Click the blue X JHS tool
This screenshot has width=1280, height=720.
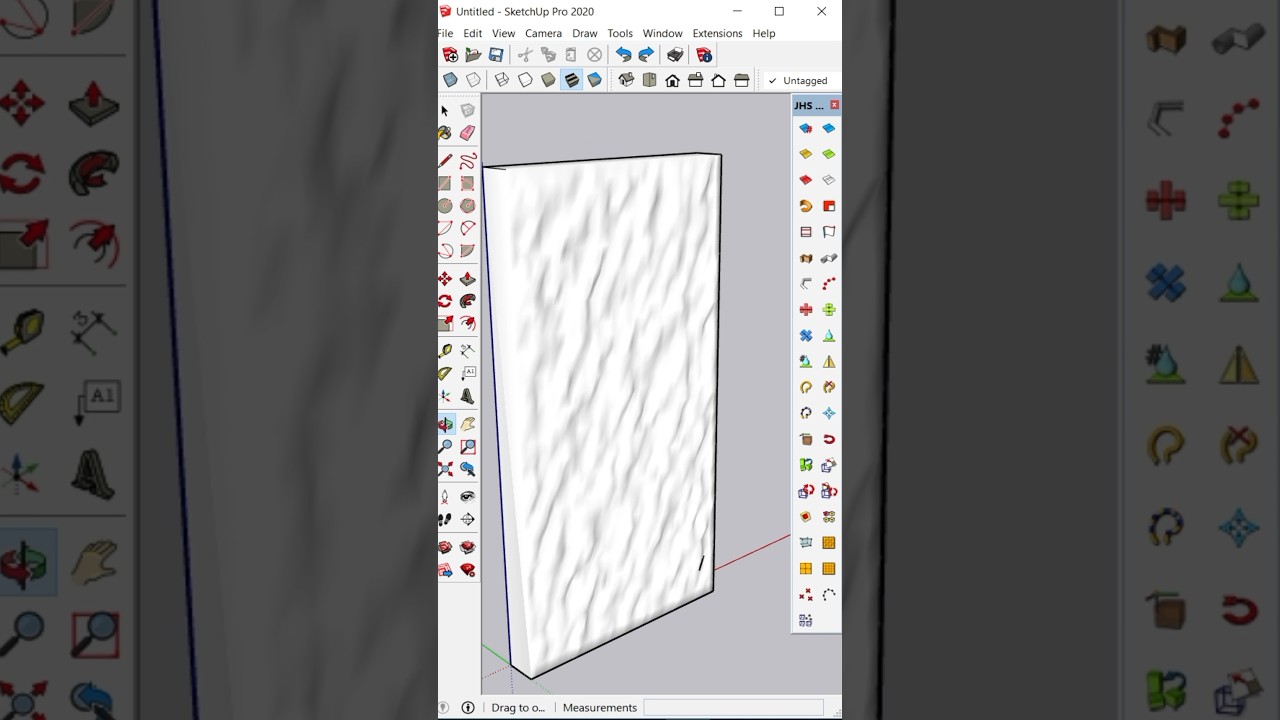tap(806, 336)
